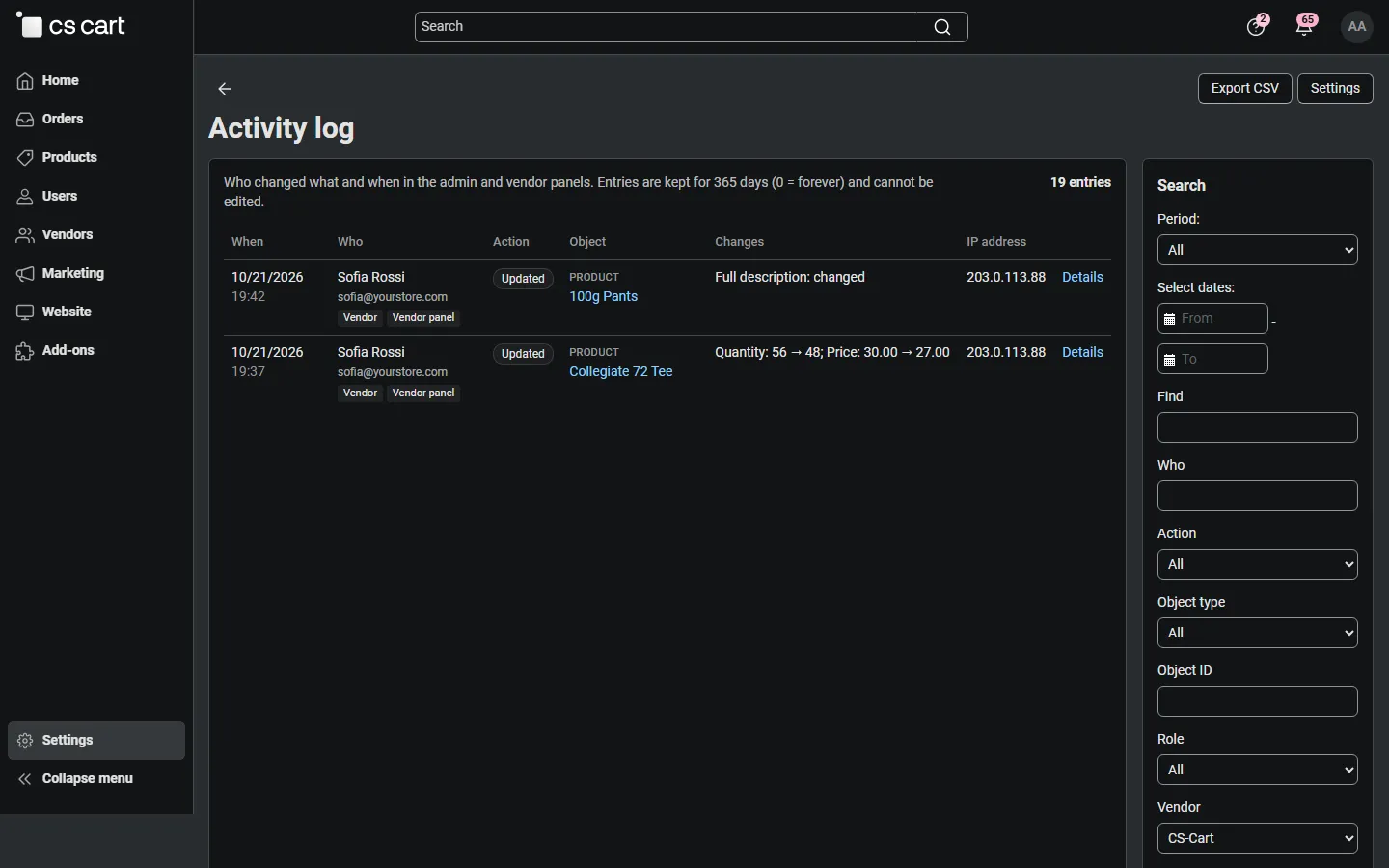Click the search magnifier icon
The width and height of the screenshot is (1389, 868).
tap(942, 27)
